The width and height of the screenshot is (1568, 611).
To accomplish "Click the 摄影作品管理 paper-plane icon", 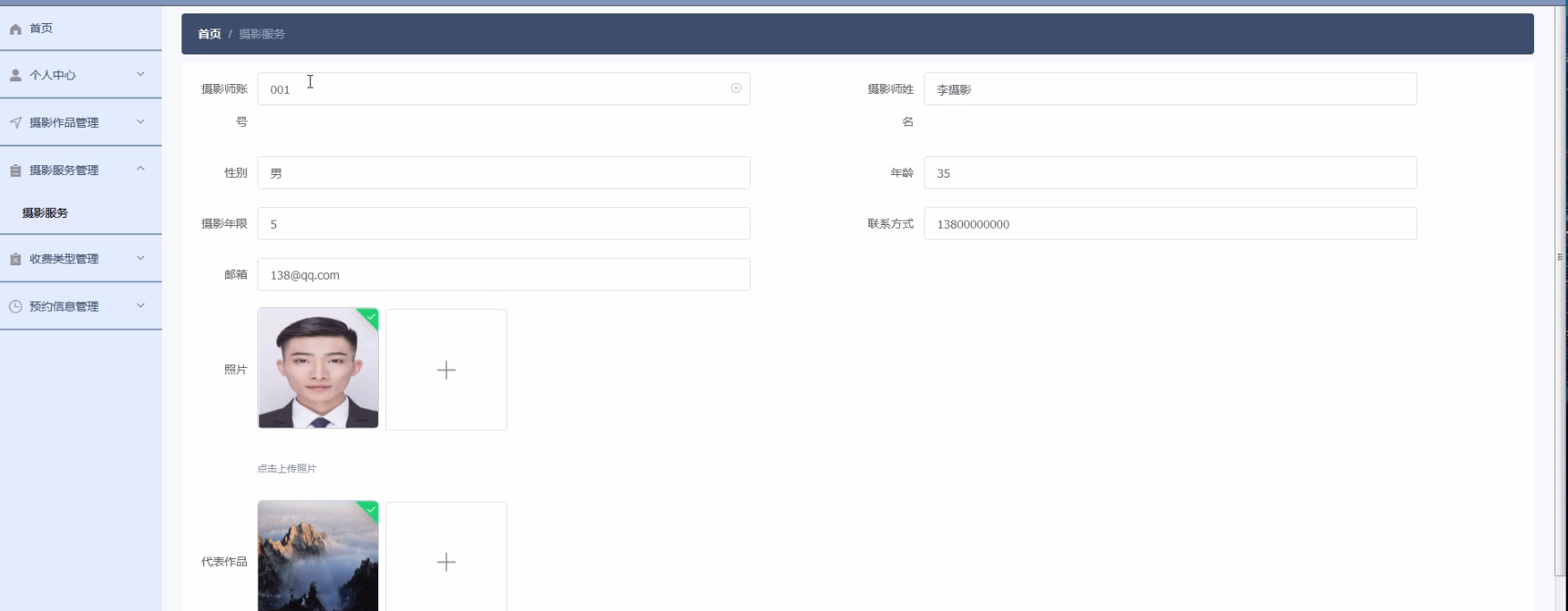I will 15,123.
